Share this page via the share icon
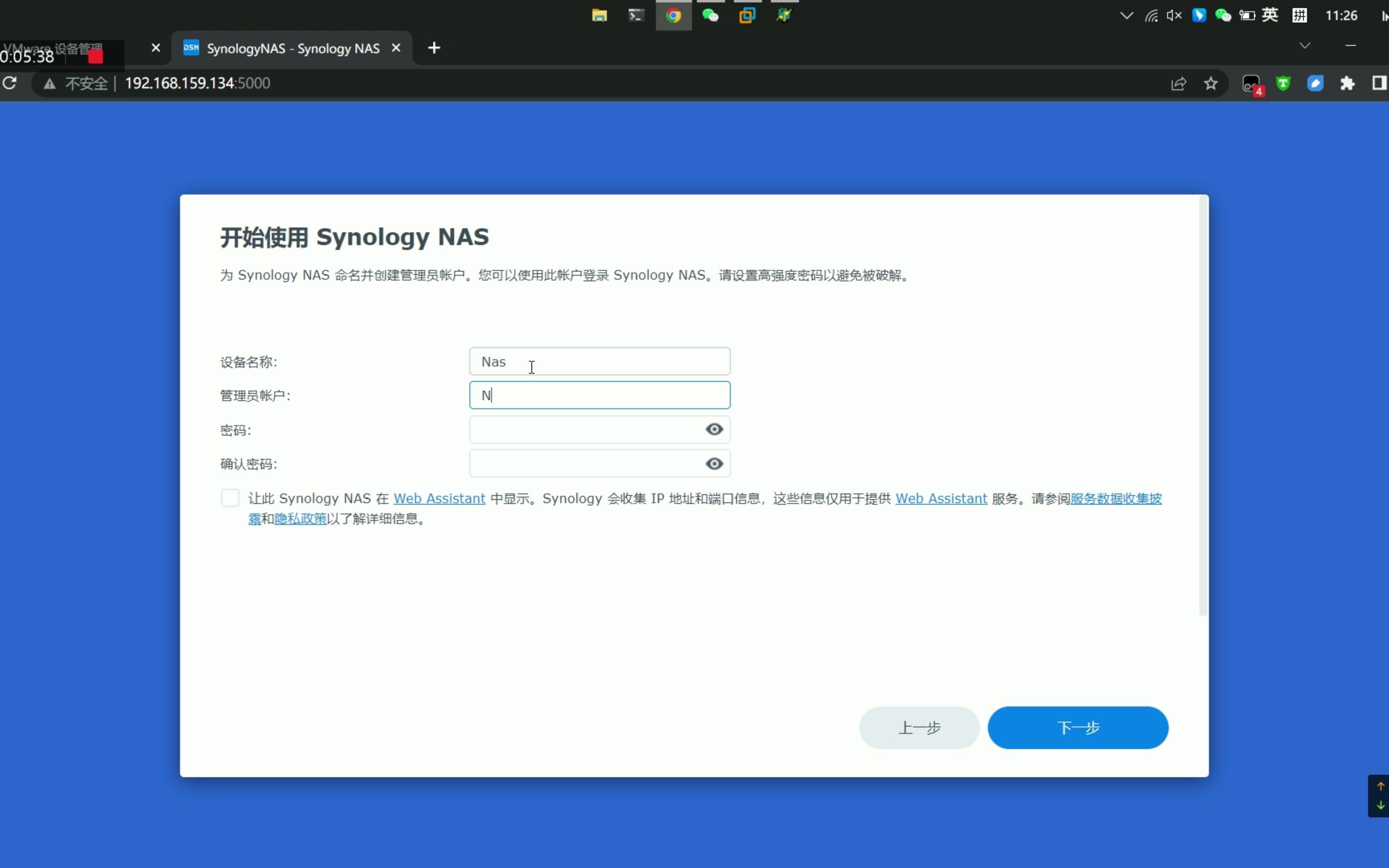The height and width of the screenshot is (868, 1389). (x=1178, y=84)
